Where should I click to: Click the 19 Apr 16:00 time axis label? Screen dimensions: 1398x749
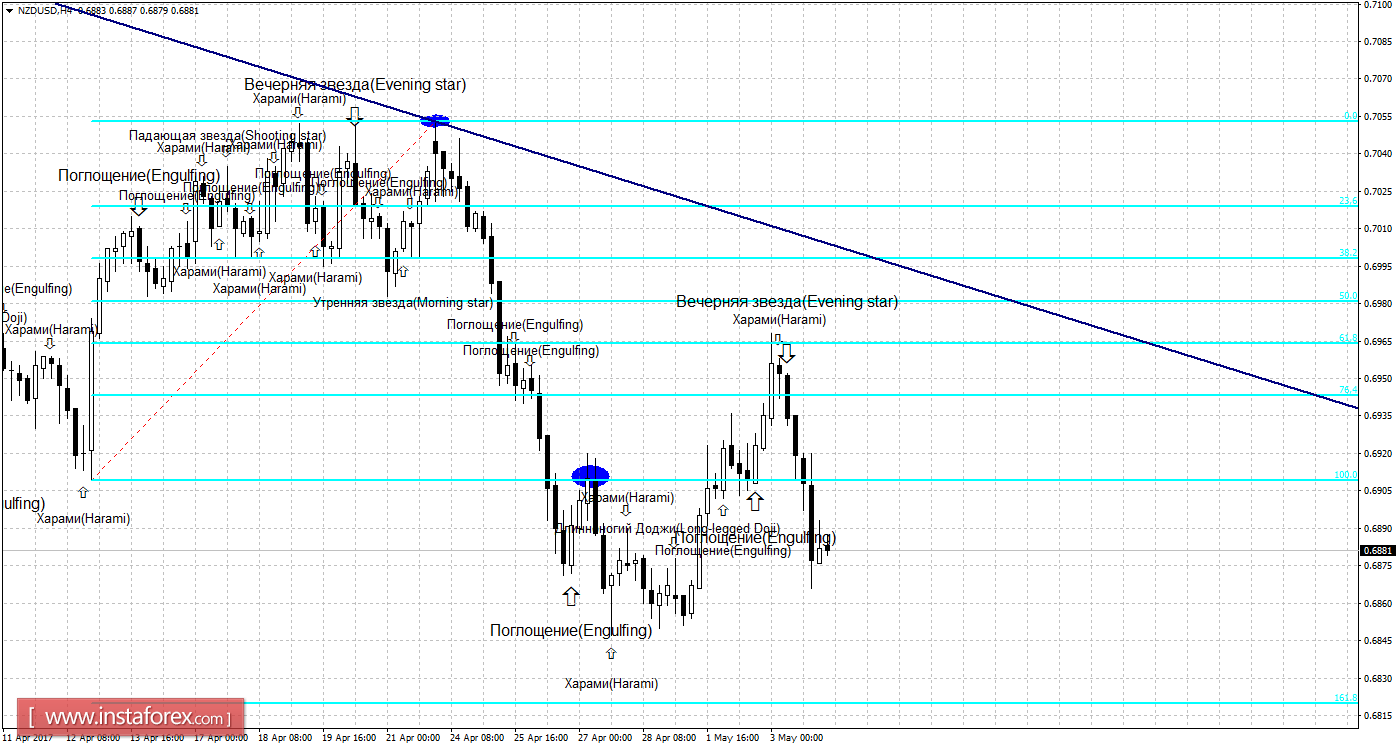348,738
